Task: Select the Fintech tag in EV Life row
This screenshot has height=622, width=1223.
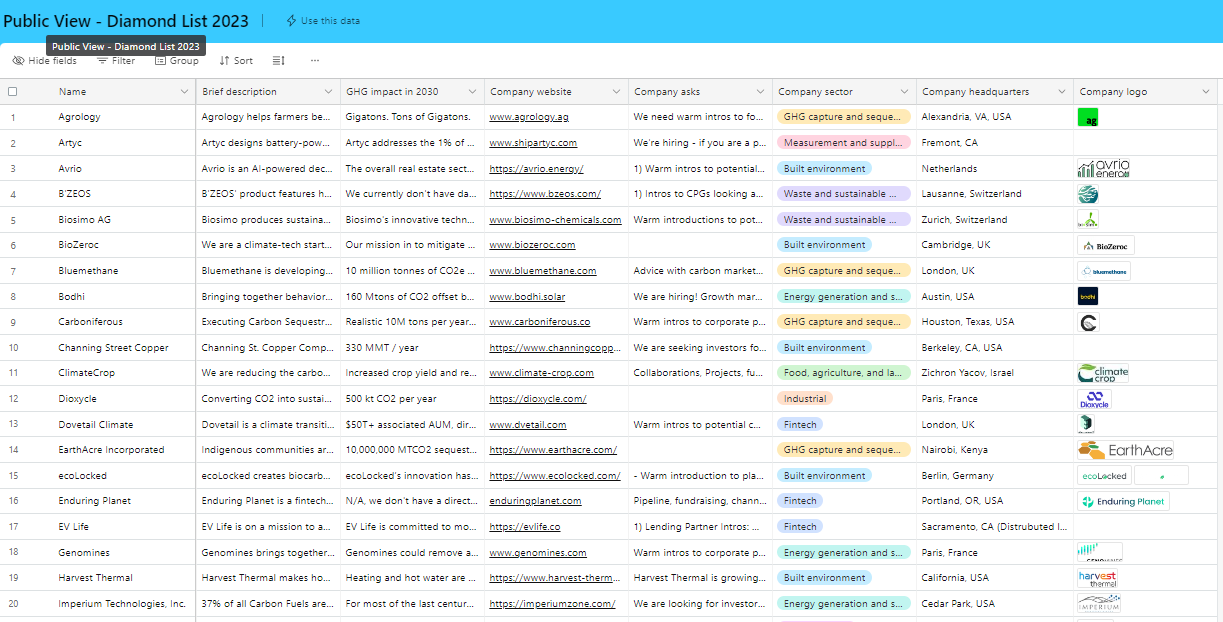Action: pos(800,527)
